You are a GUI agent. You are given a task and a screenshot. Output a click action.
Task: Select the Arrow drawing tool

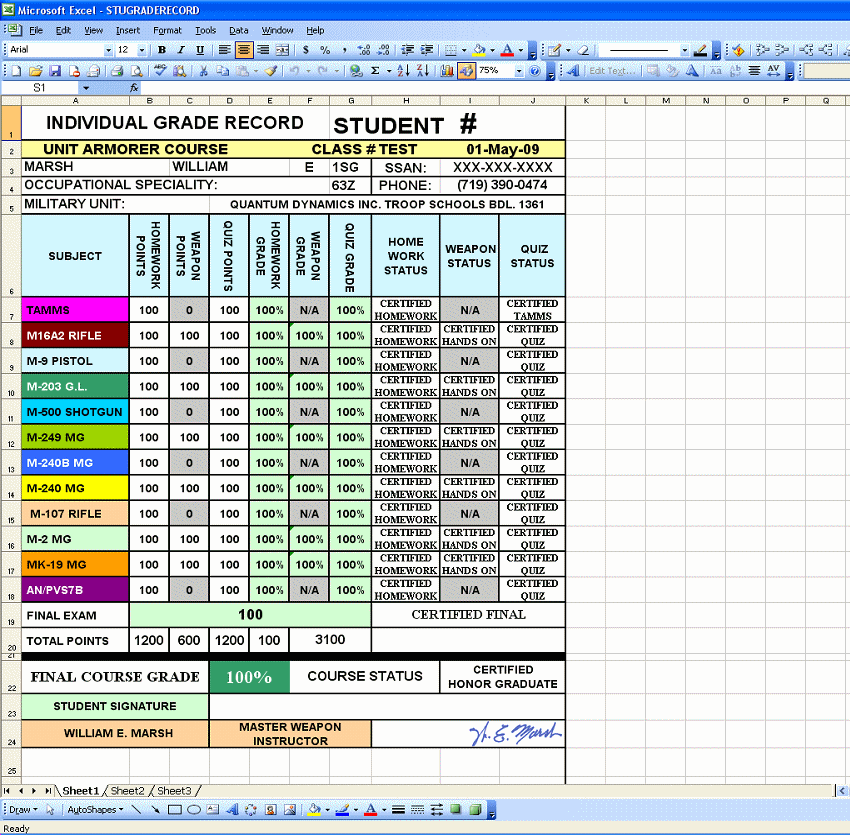point(155,810)
